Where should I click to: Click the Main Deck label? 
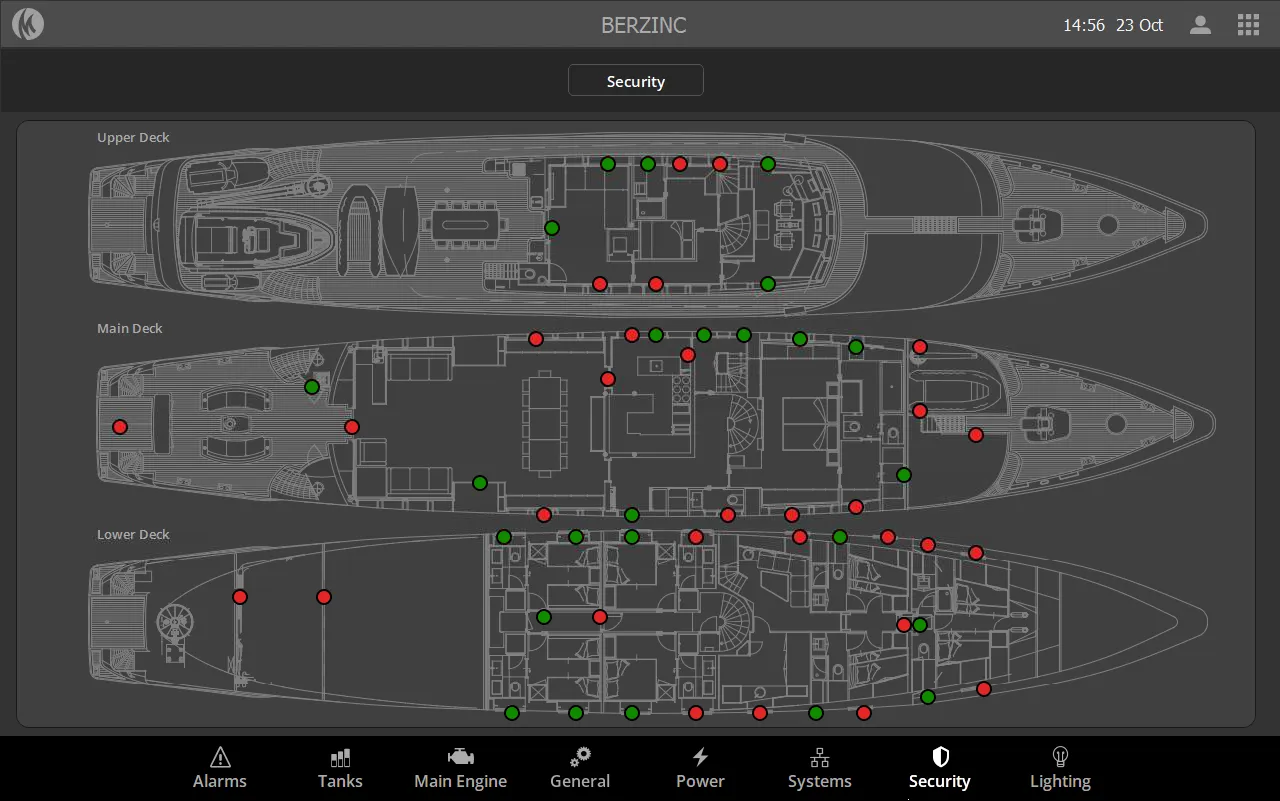pyautogui.click(x=130, y=328)
